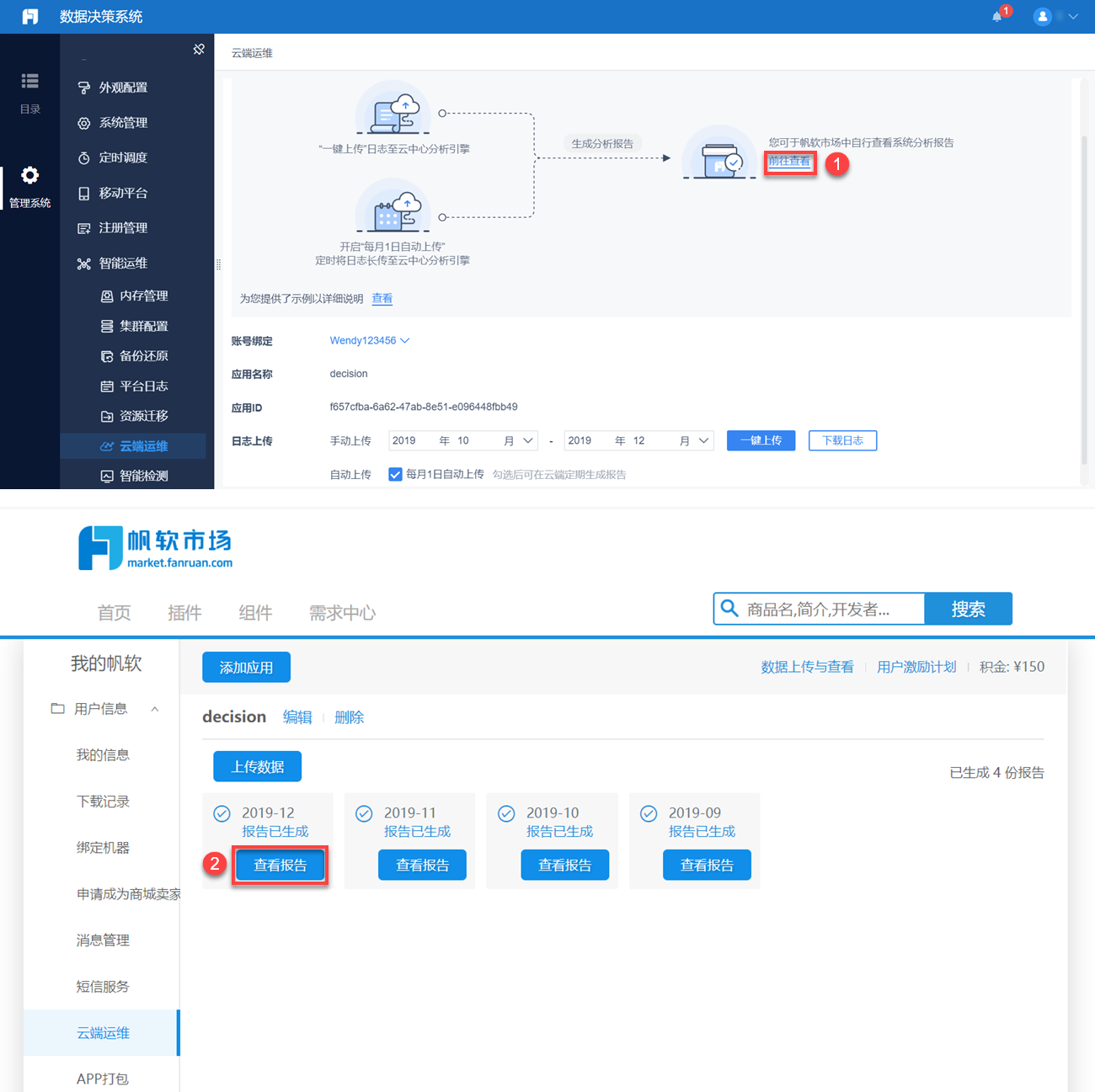Viewport: 1095px width, 1092px height.
Task: Collapse the 智能运维 menu group
Action: pos(123,264)
